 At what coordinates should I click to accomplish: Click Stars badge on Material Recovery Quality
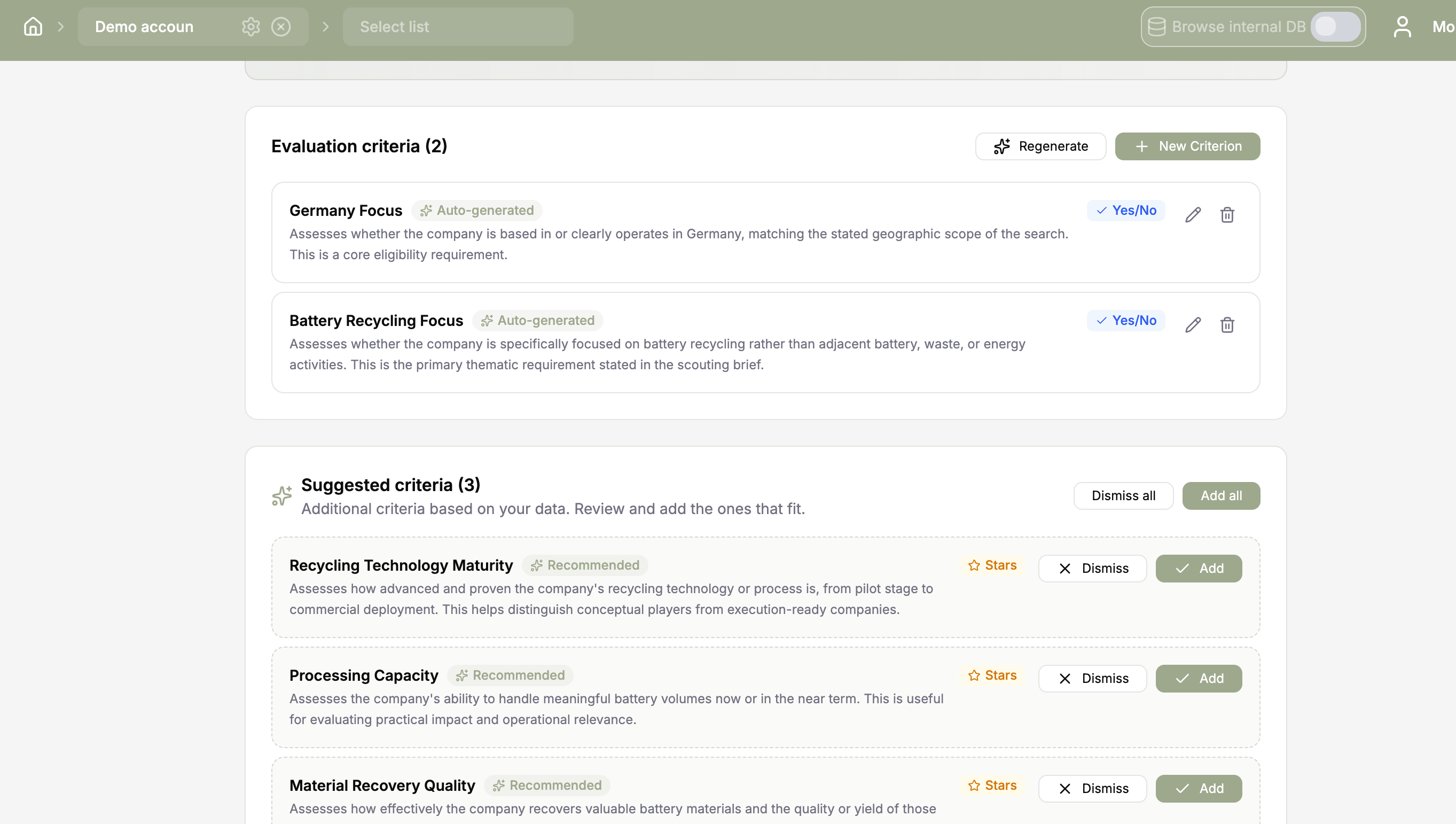pos(992,786)
